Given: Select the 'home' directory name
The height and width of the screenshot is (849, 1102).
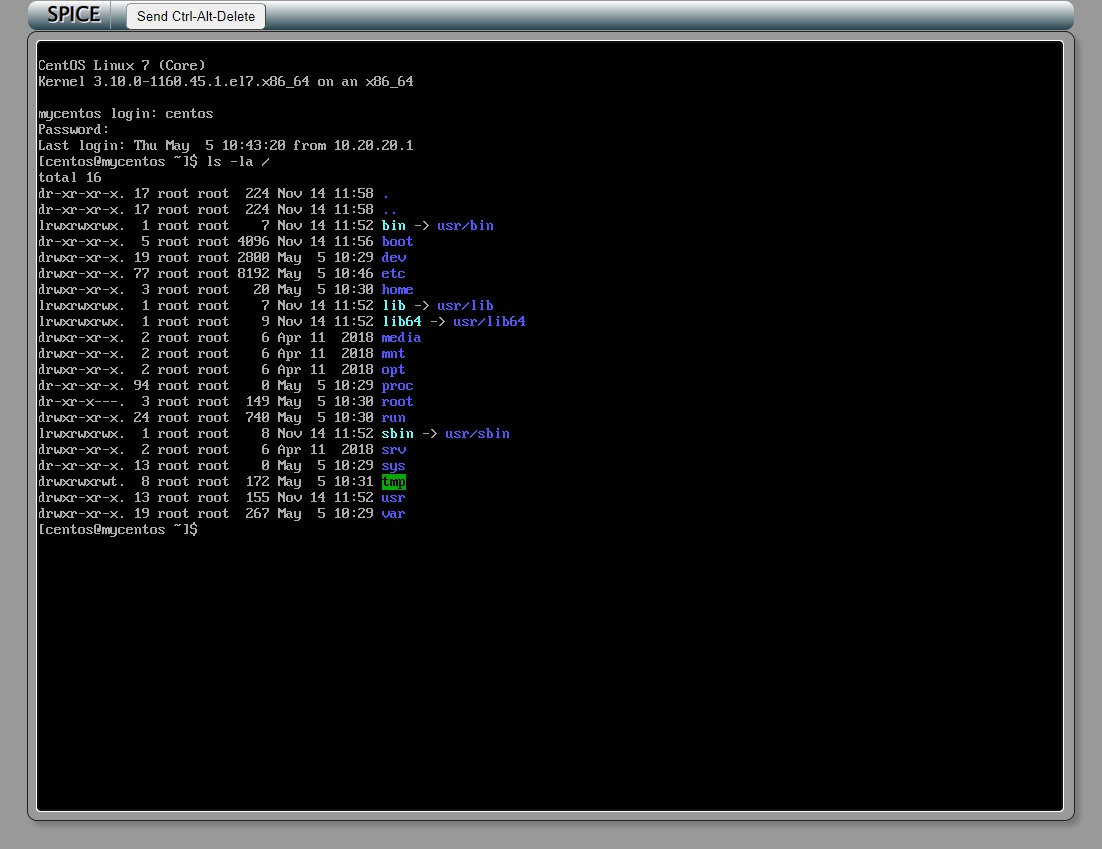Looking at the screenshot, I should (397, 290).
